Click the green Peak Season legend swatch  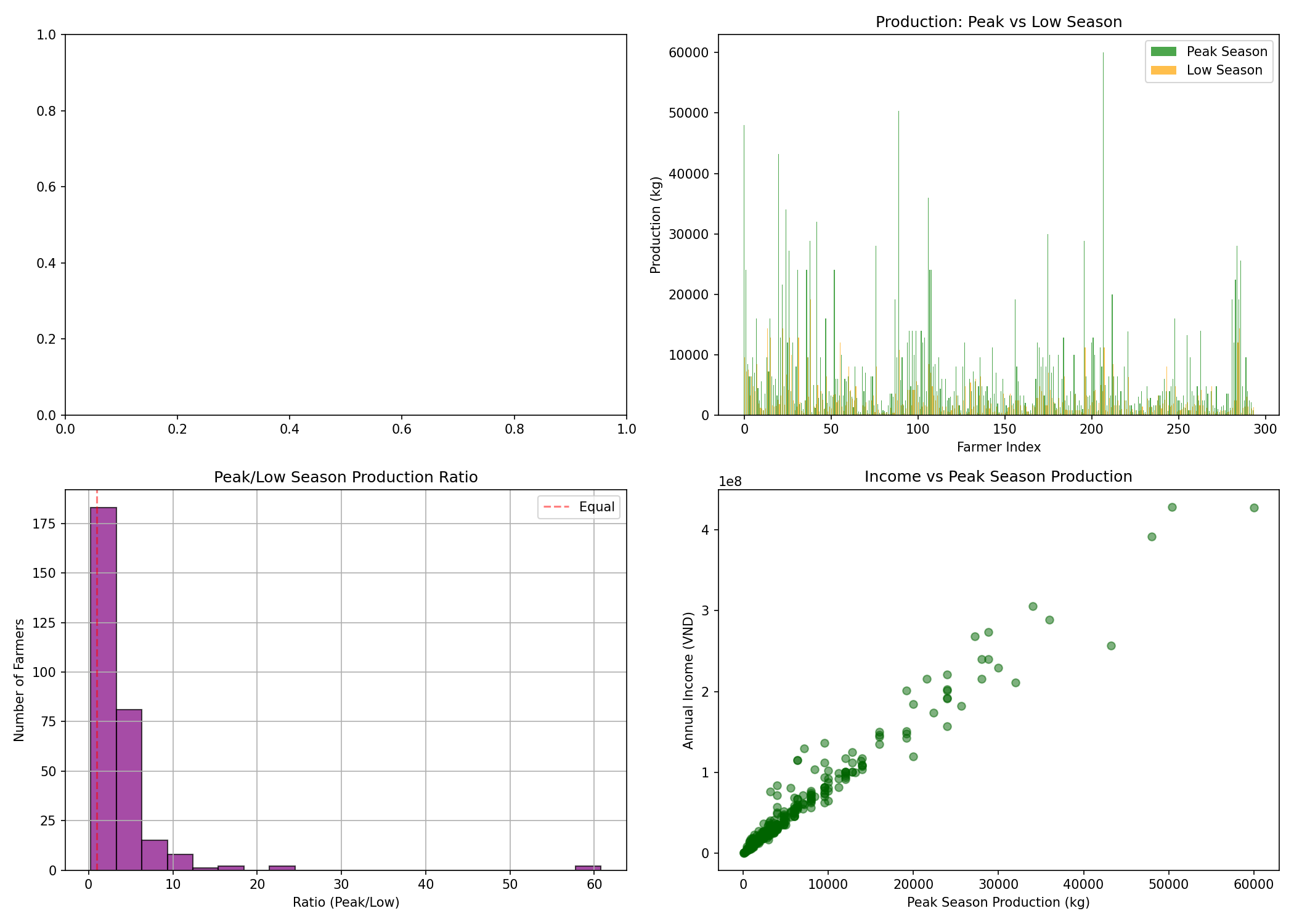click(x=1163, y=52)
